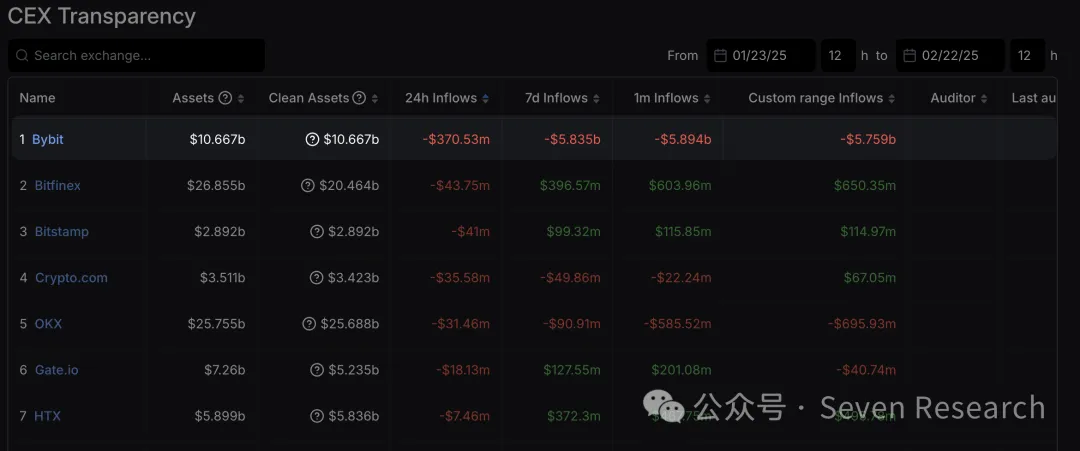Image resolution: width=1080 pixels, height=451 pixels.
Task: Open the Gate.io exchange link
Action: pyautogui.click(x=56, y=370)
